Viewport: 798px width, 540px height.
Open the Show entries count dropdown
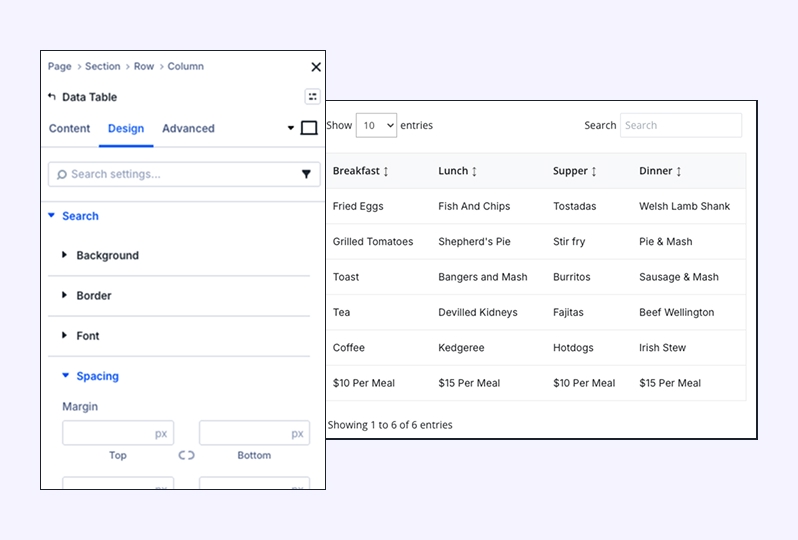coord(376,126)
